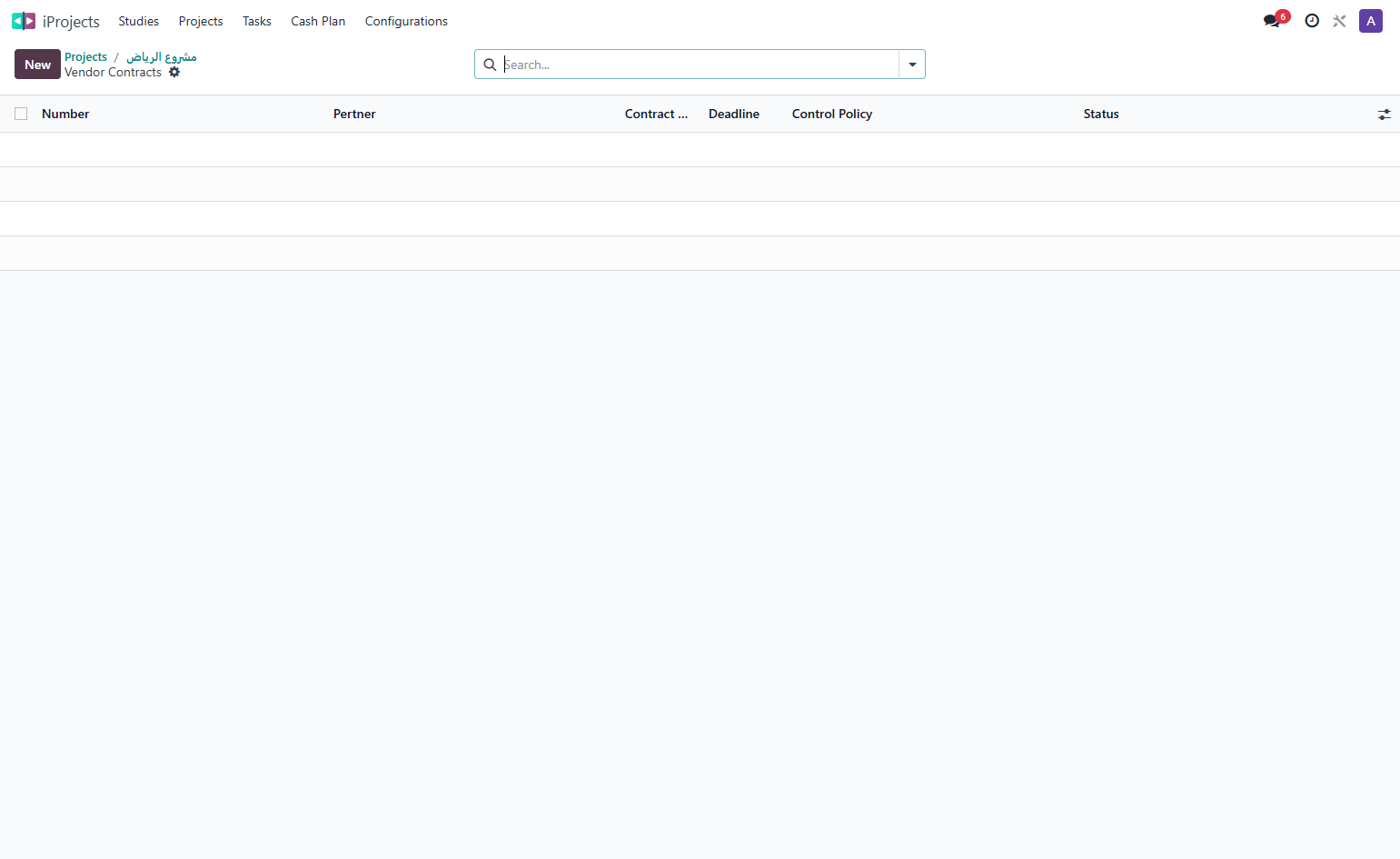The image size is (1400, 859).
Task: Open the Cash Plan menu
Action: click(318, 21)
